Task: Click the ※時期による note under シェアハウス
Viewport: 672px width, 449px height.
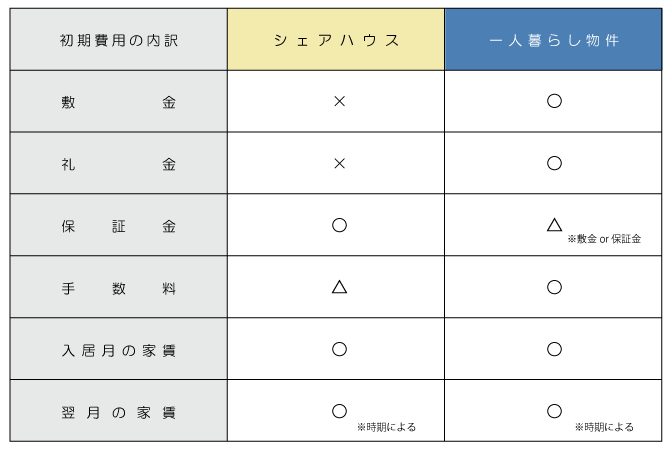Action: pyautogui.click(x=387, y=427)
